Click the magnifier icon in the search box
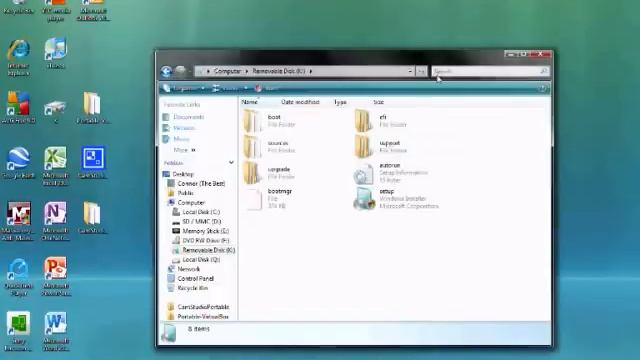Image resolution: width=640 pixels, height=360 pixels. pyautogui.click(x=543, y=71)
